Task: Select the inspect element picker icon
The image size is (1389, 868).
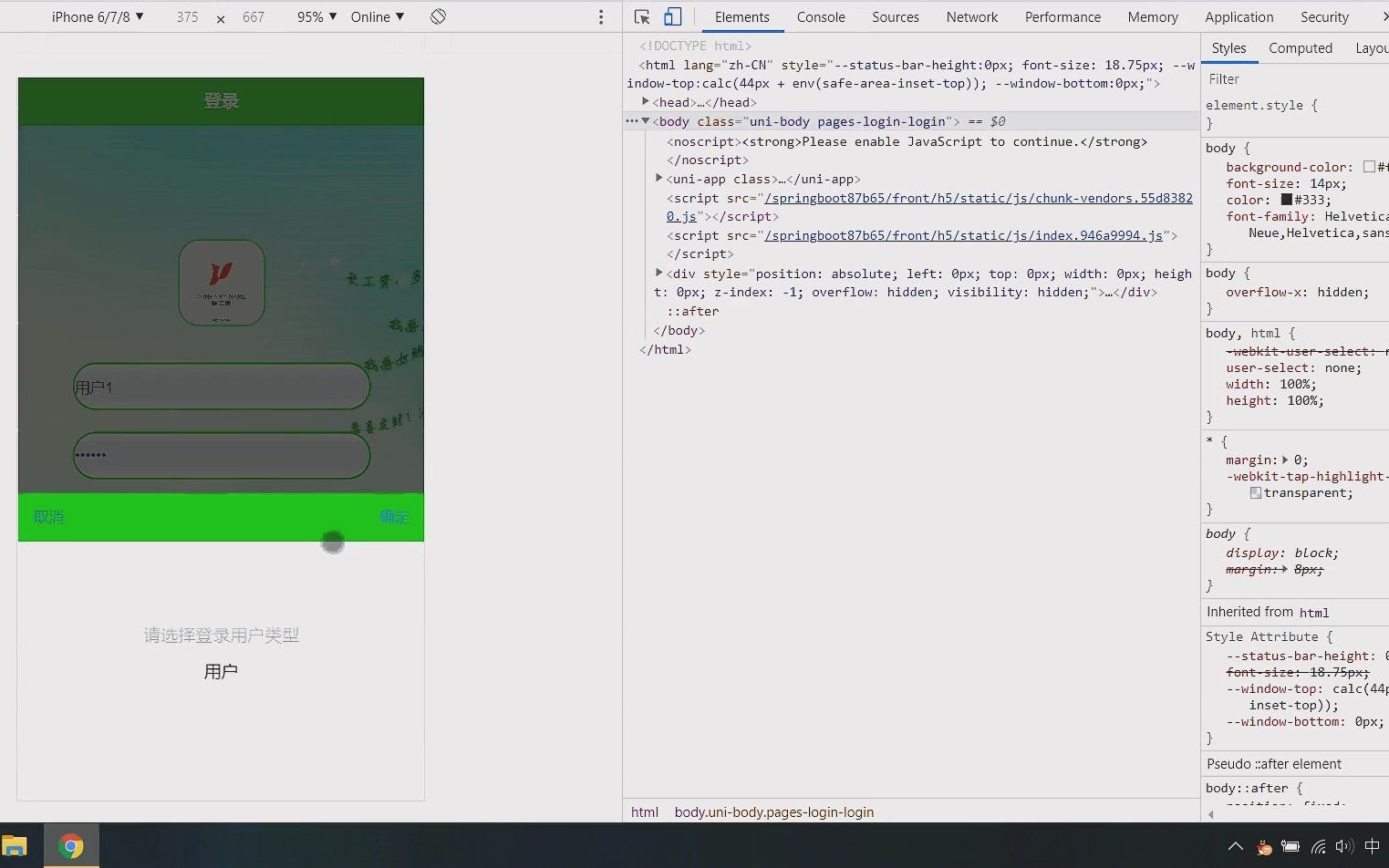Action: coord(642,16)
